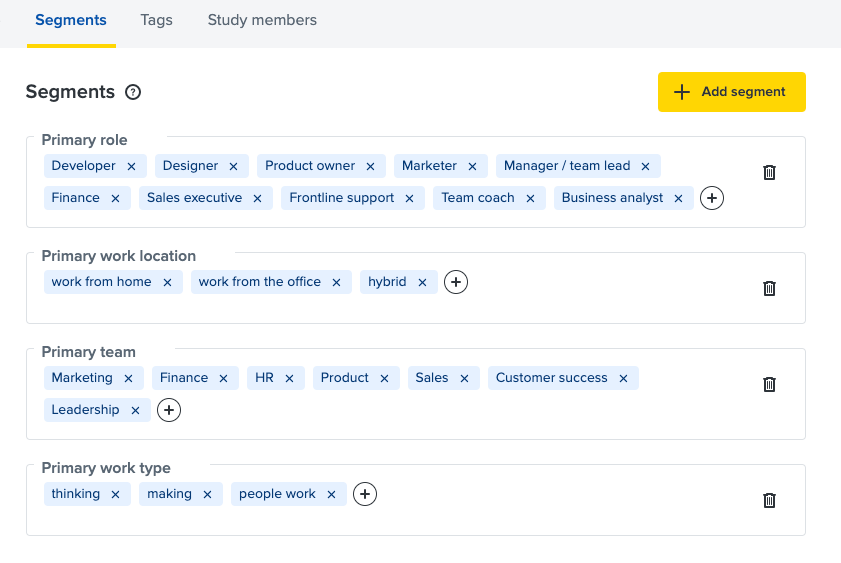Click the Customer success tag label
Screen dimensions: 841x563
(x=551, y=378)
